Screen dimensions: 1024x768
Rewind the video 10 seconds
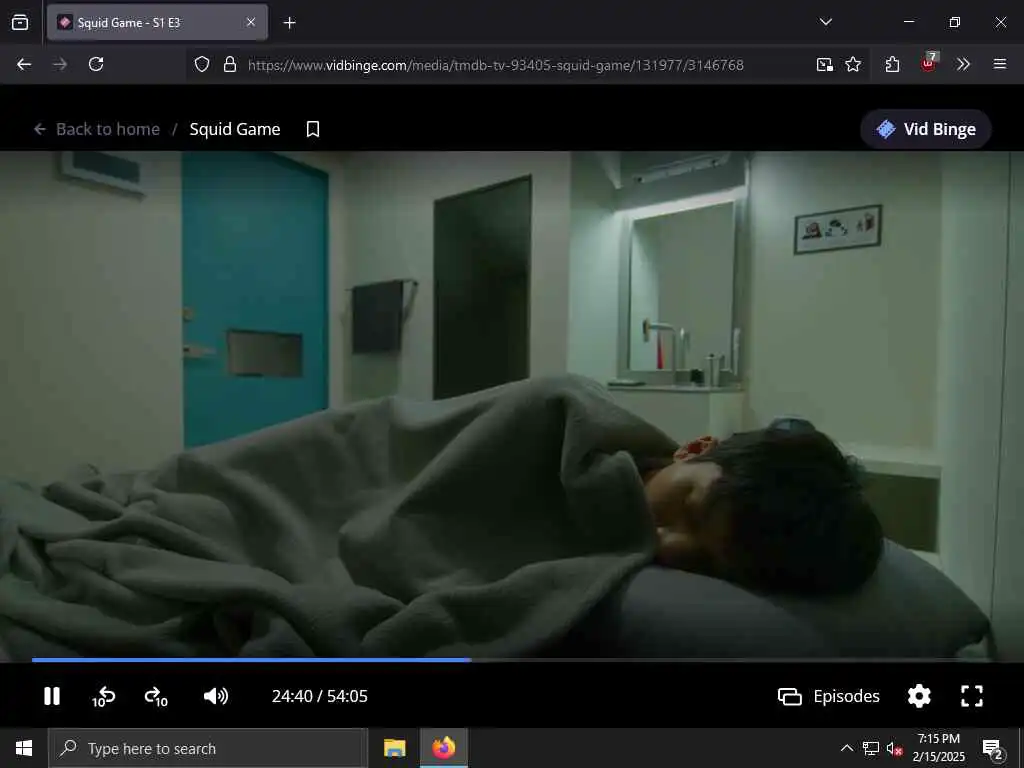103,697
